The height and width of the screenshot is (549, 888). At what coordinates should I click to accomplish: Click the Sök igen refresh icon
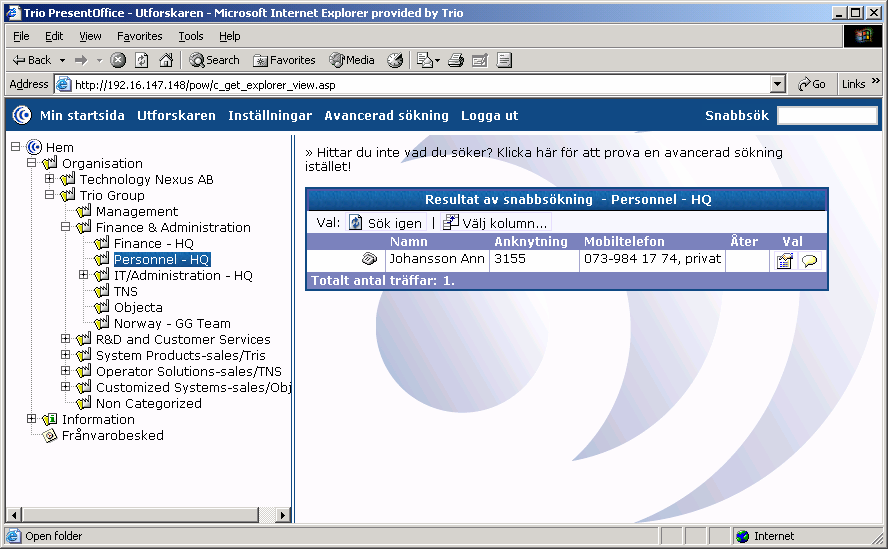point(355,223)
